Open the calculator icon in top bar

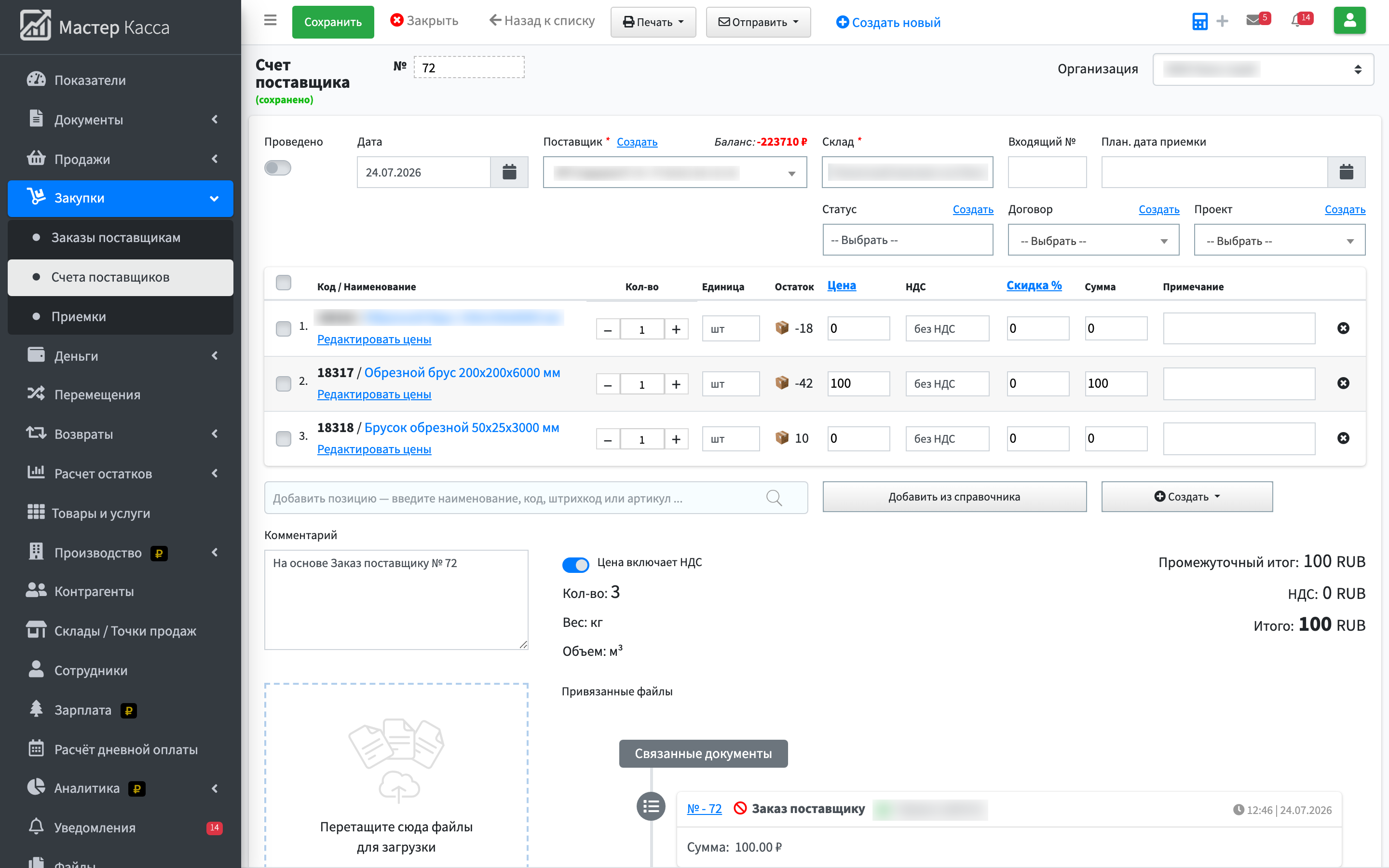pos(1199,21)
